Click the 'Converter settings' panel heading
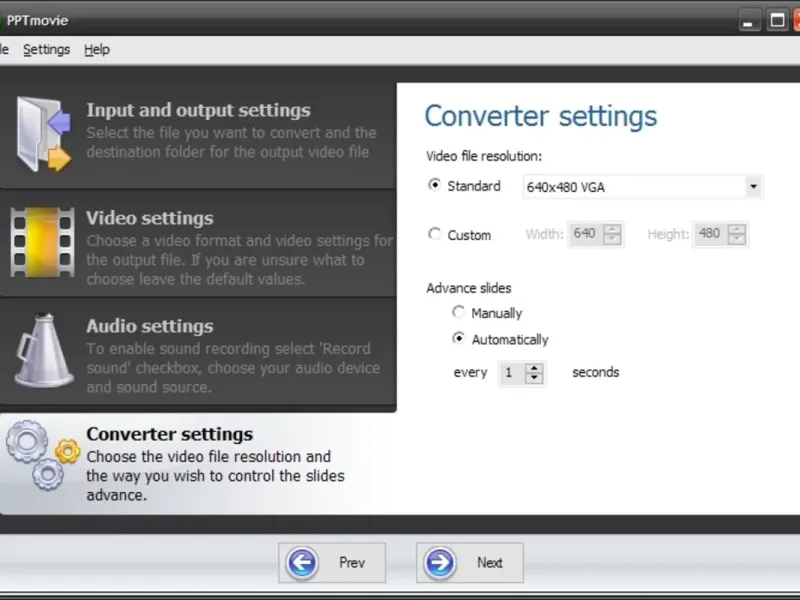800x600 pixels. tap(541, 116)
